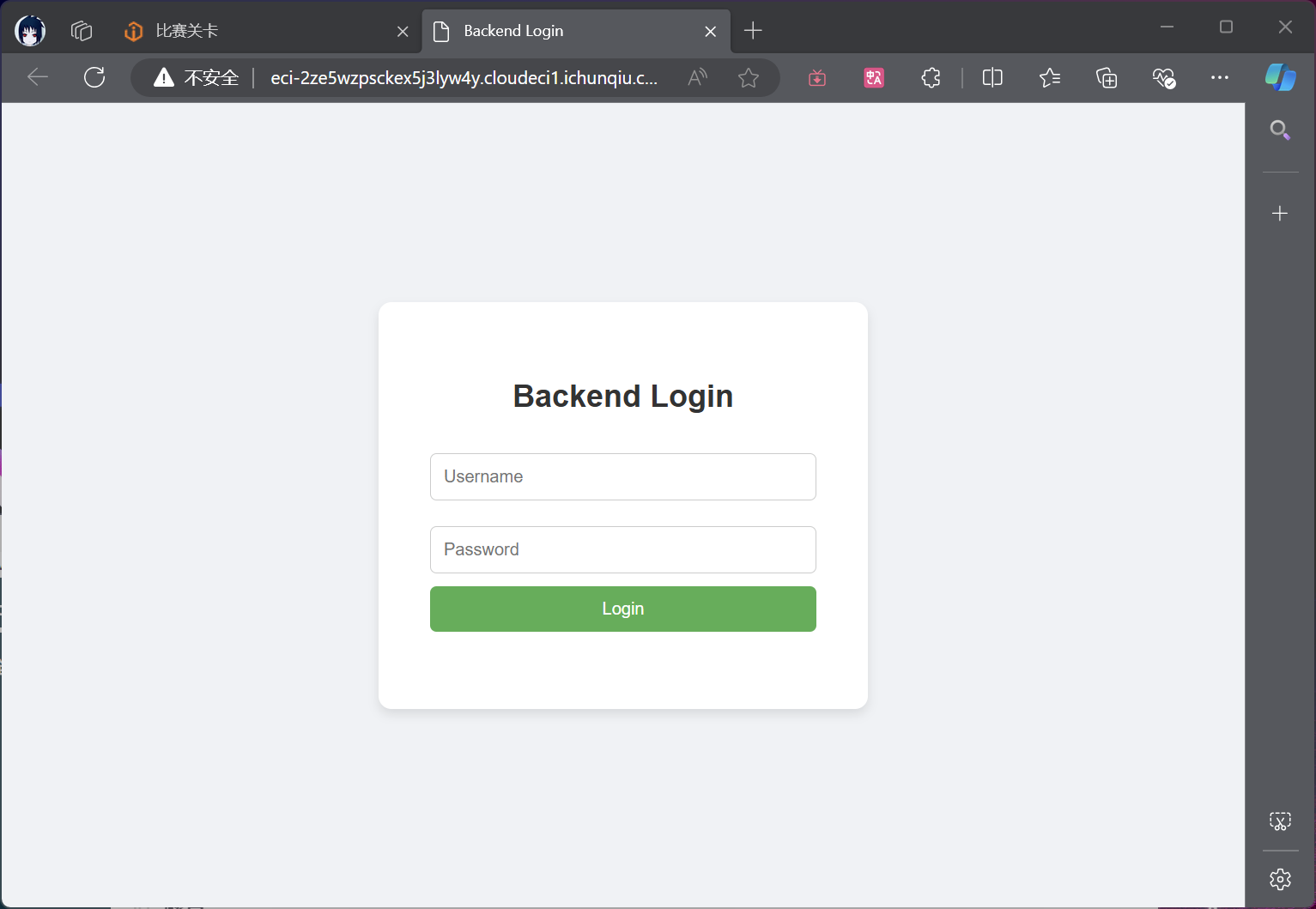
Task: Start sidebar screenshot capture tool
Action: (x=1280, y=821)
